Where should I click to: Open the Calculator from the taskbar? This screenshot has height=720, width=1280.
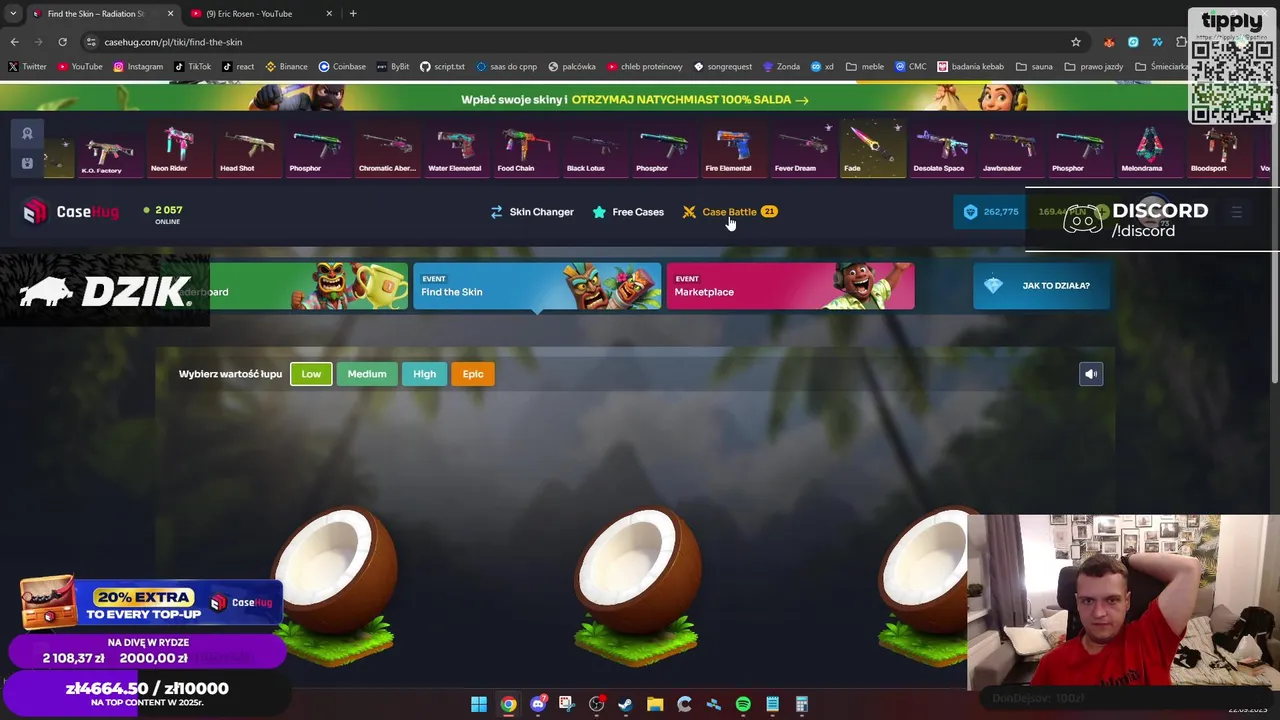[802, 705]
